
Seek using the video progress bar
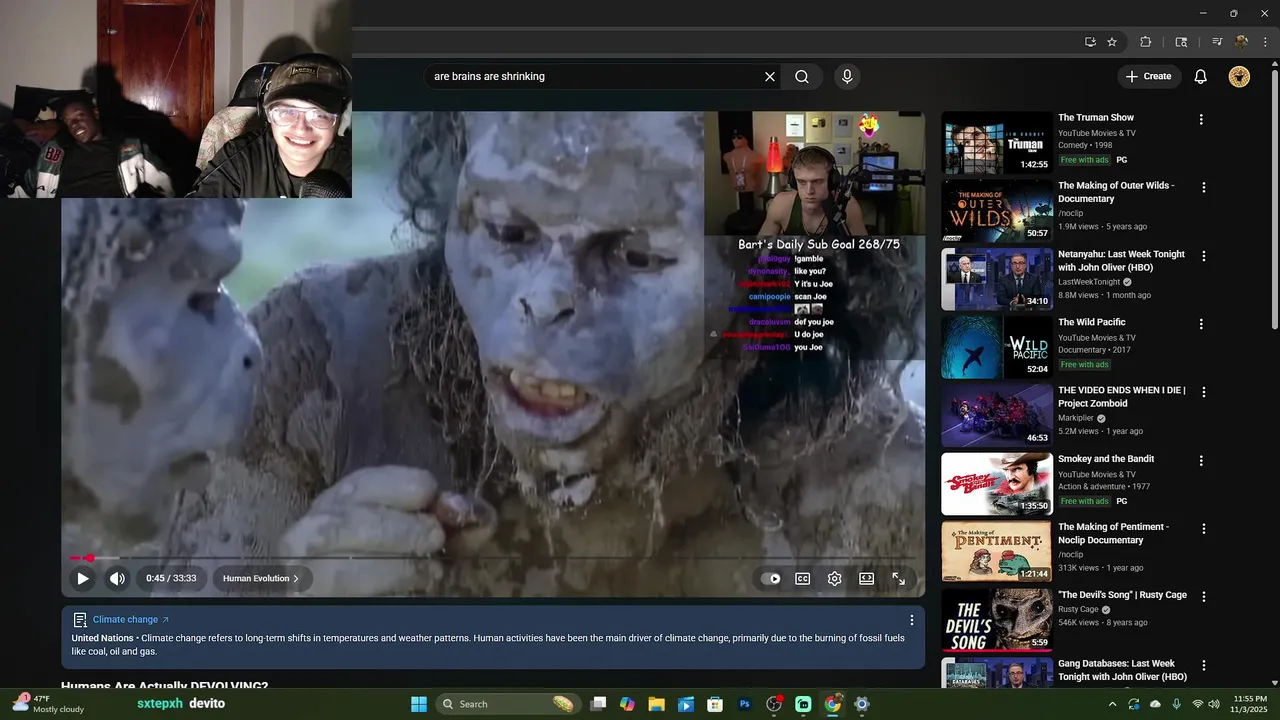(x=493, y=558)
